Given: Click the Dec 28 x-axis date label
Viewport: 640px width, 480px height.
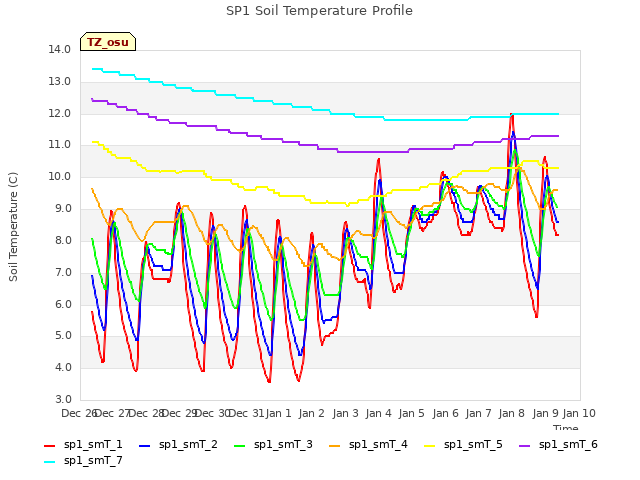Looking at the screenshot, I should click(146, 413).
